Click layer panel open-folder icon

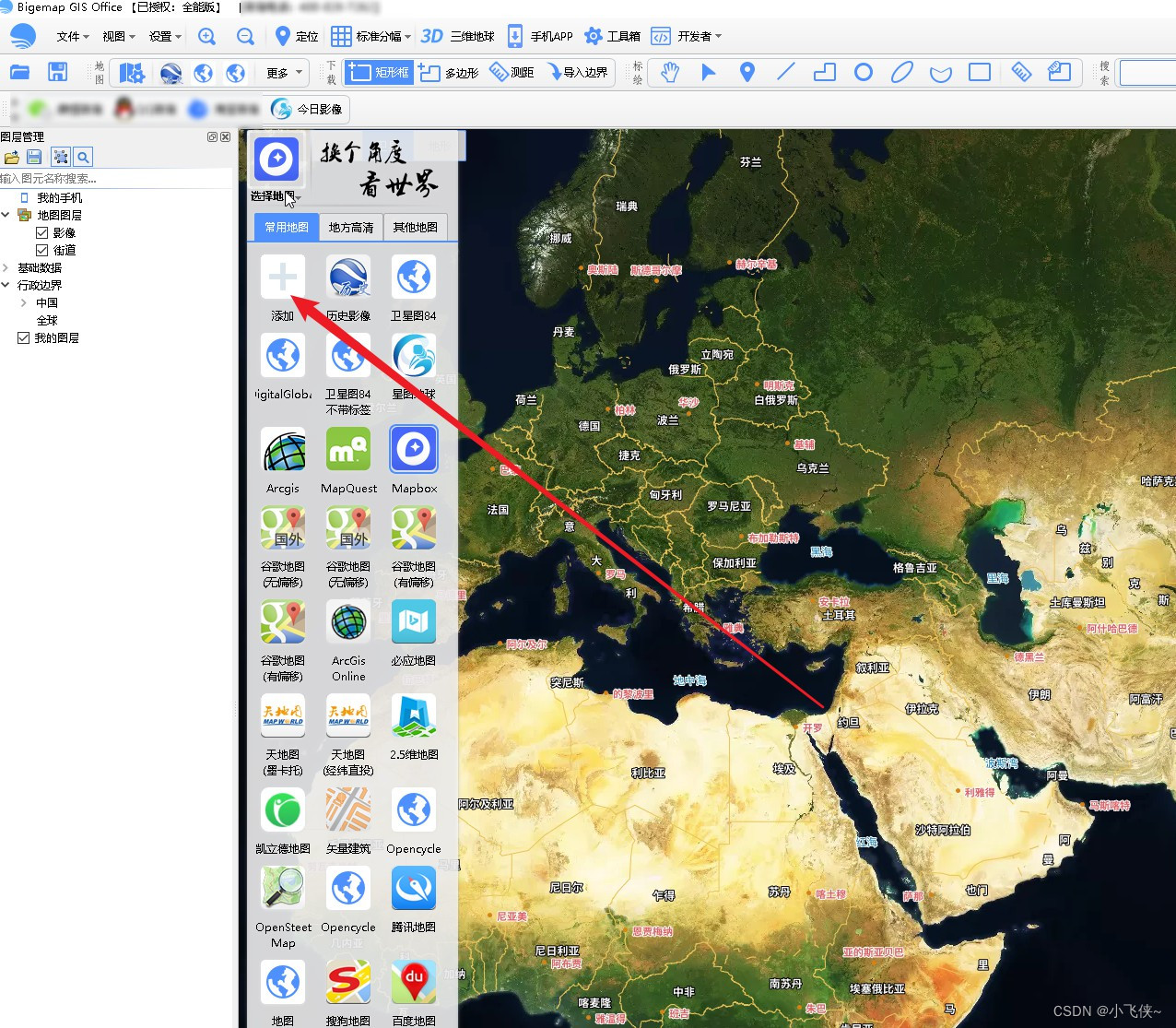pyautogui.click(x=11, y=157)
